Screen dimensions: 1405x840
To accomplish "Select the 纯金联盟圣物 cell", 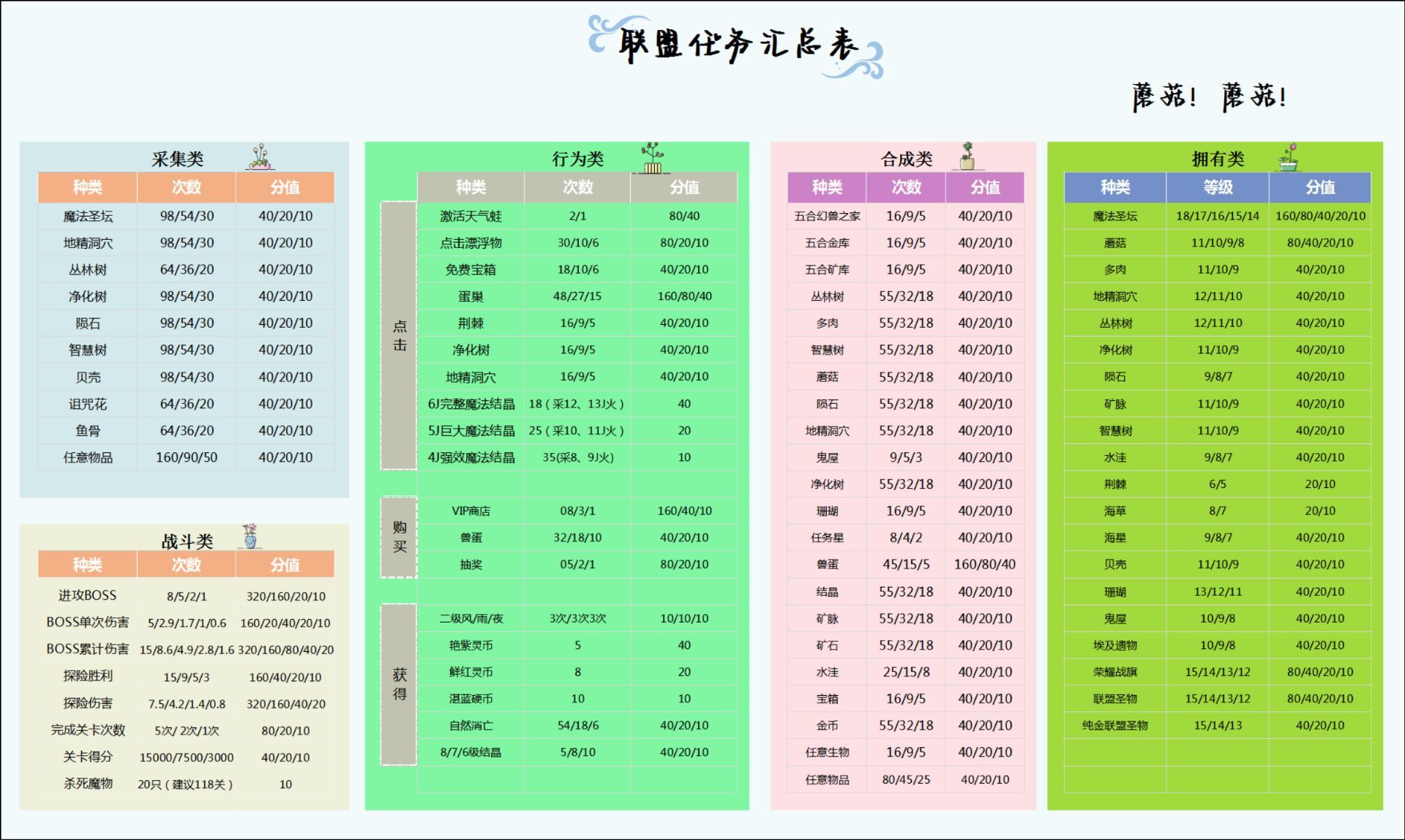I will (1115, 725).
